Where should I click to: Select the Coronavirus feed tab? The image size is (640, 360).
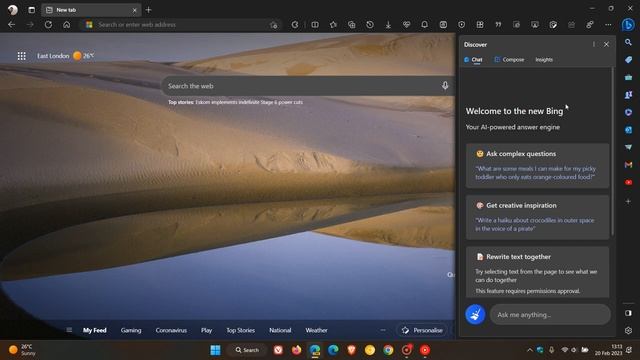(x=171, y=330)
